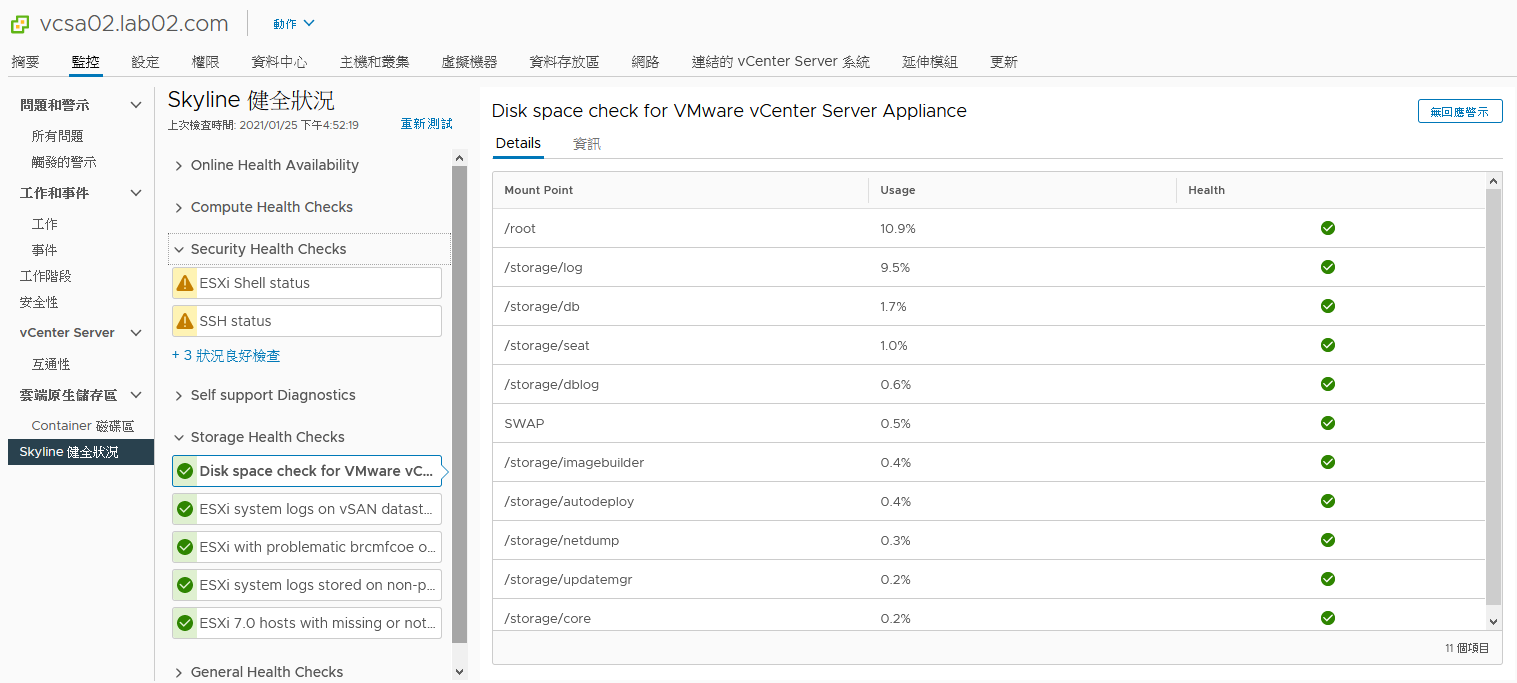Click the 重新測試 retest link
1517x683 pixels.
427,124
